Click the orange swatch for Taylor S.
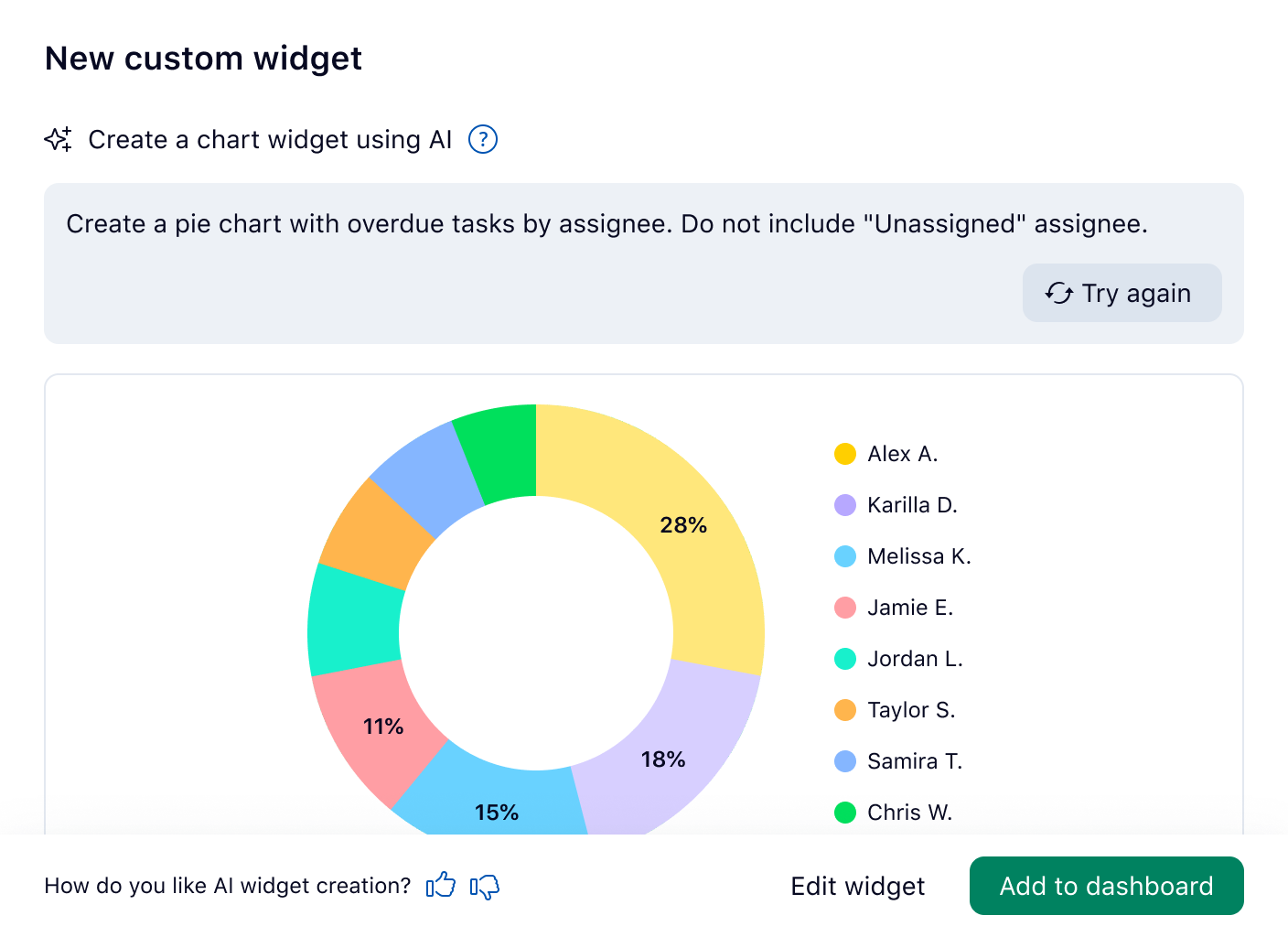The height and width of the screenshot is (937, 1288). click(x=844, y=709)
